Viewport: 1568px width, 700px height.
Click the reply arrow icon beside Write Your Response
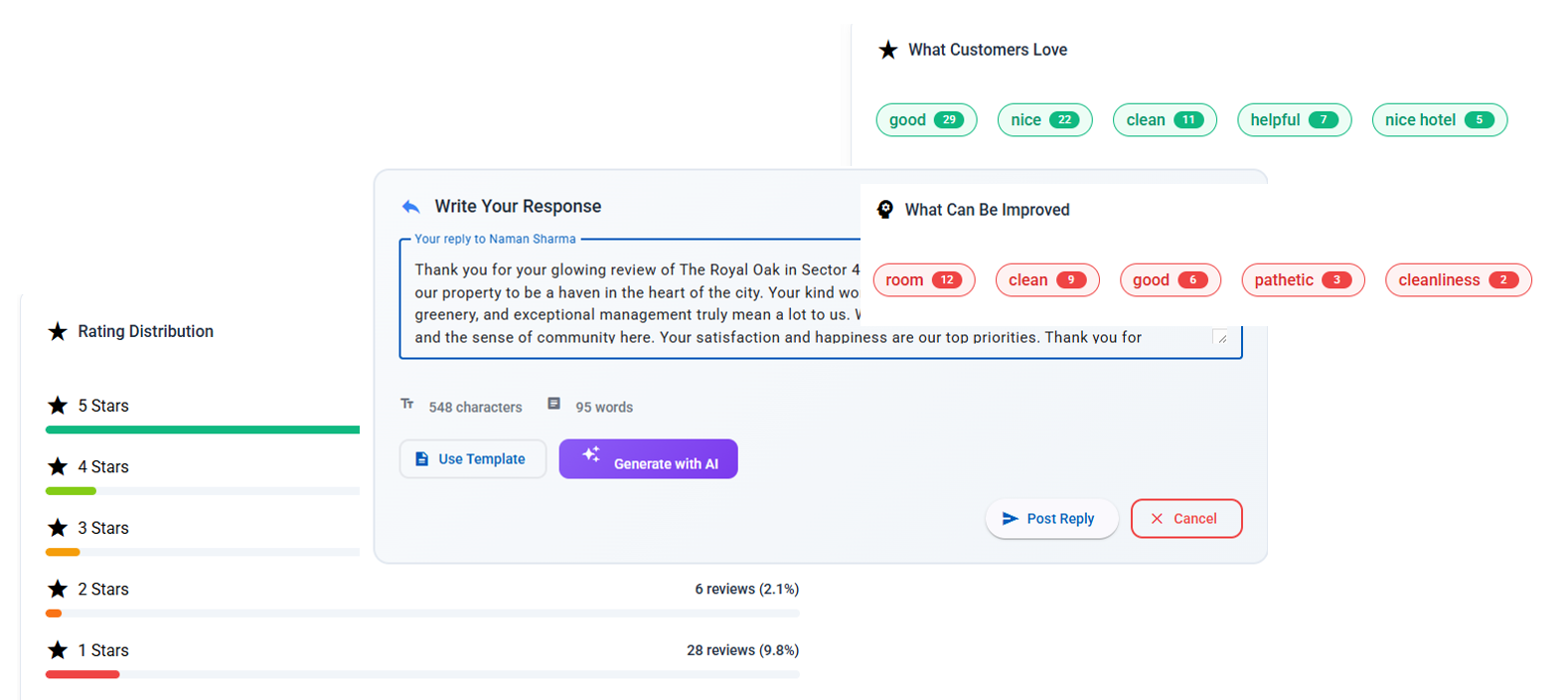click(x=410, y=207)
